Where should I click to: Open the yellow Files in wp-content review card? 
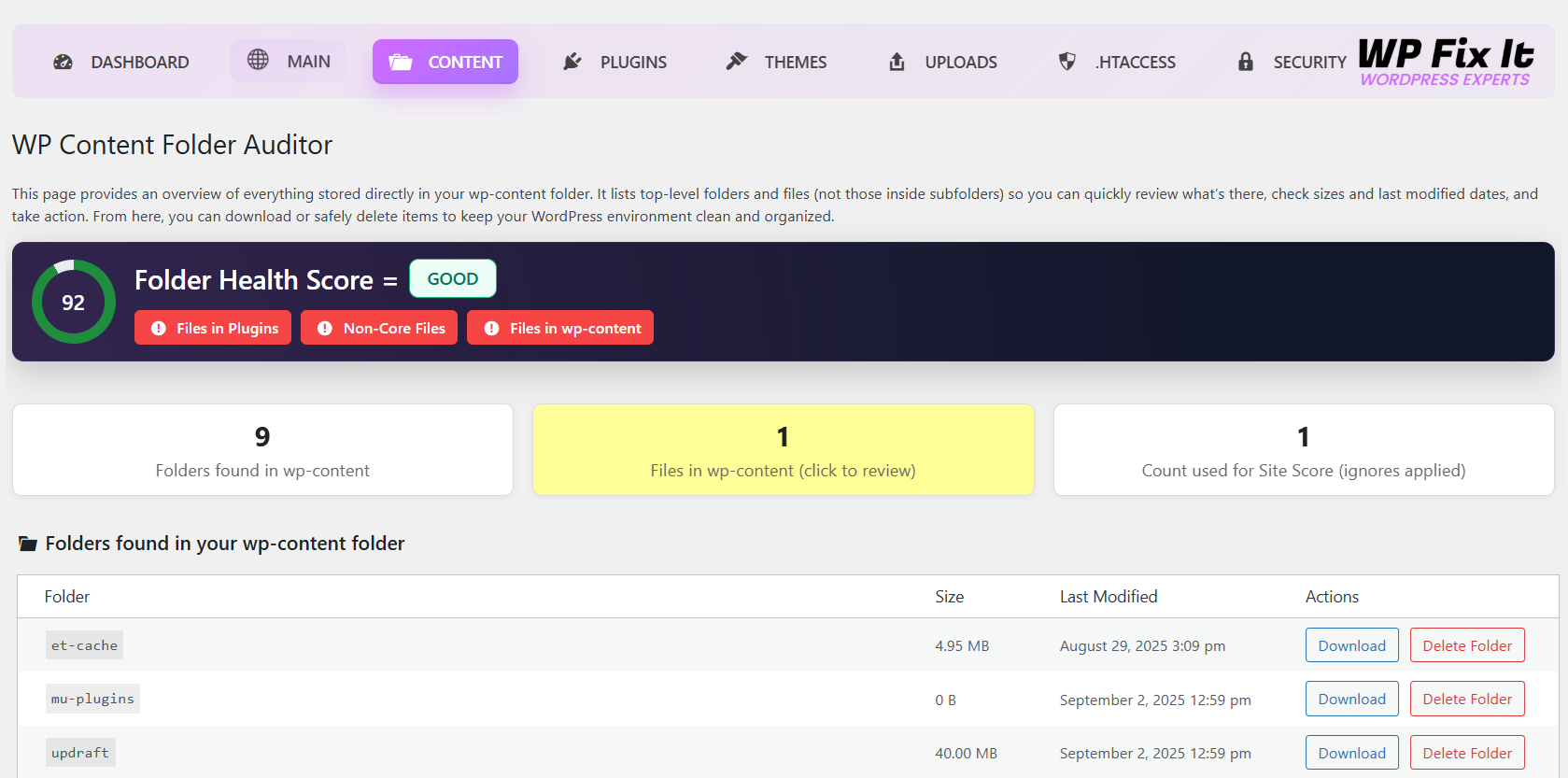(783, 449)
